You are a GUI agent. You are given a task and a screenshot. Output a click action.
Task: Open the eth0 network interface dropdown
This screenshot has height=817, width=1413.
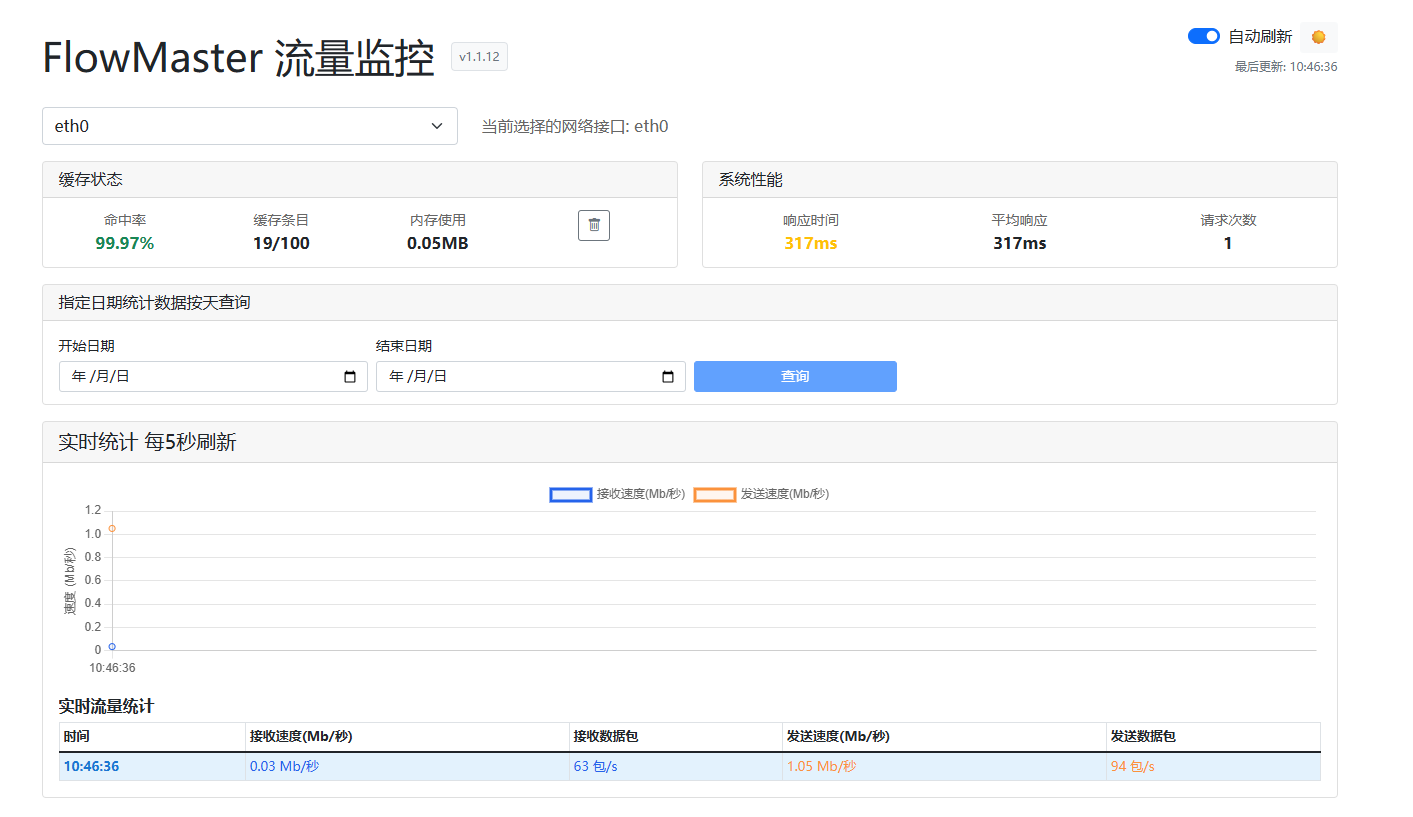click(250, 126)
